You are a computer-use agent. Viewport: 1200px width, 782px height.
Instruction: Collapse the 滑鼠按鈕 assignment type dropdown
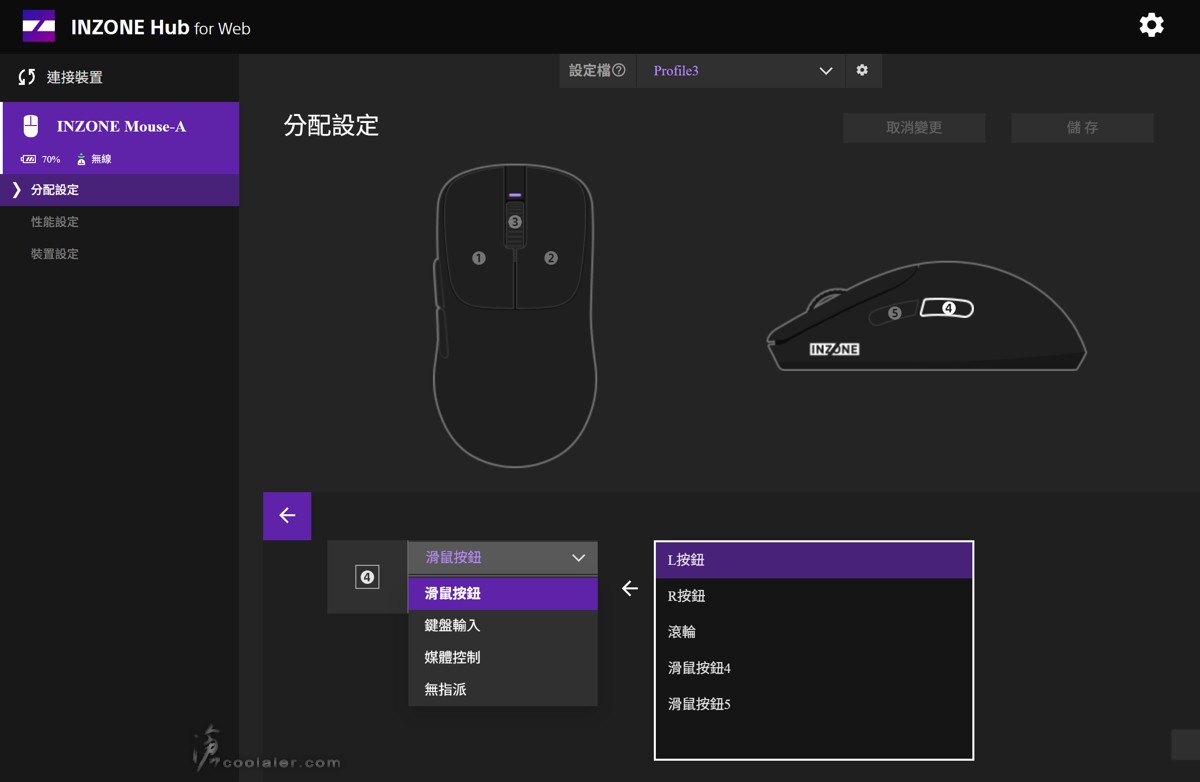[x=502, y=557]
